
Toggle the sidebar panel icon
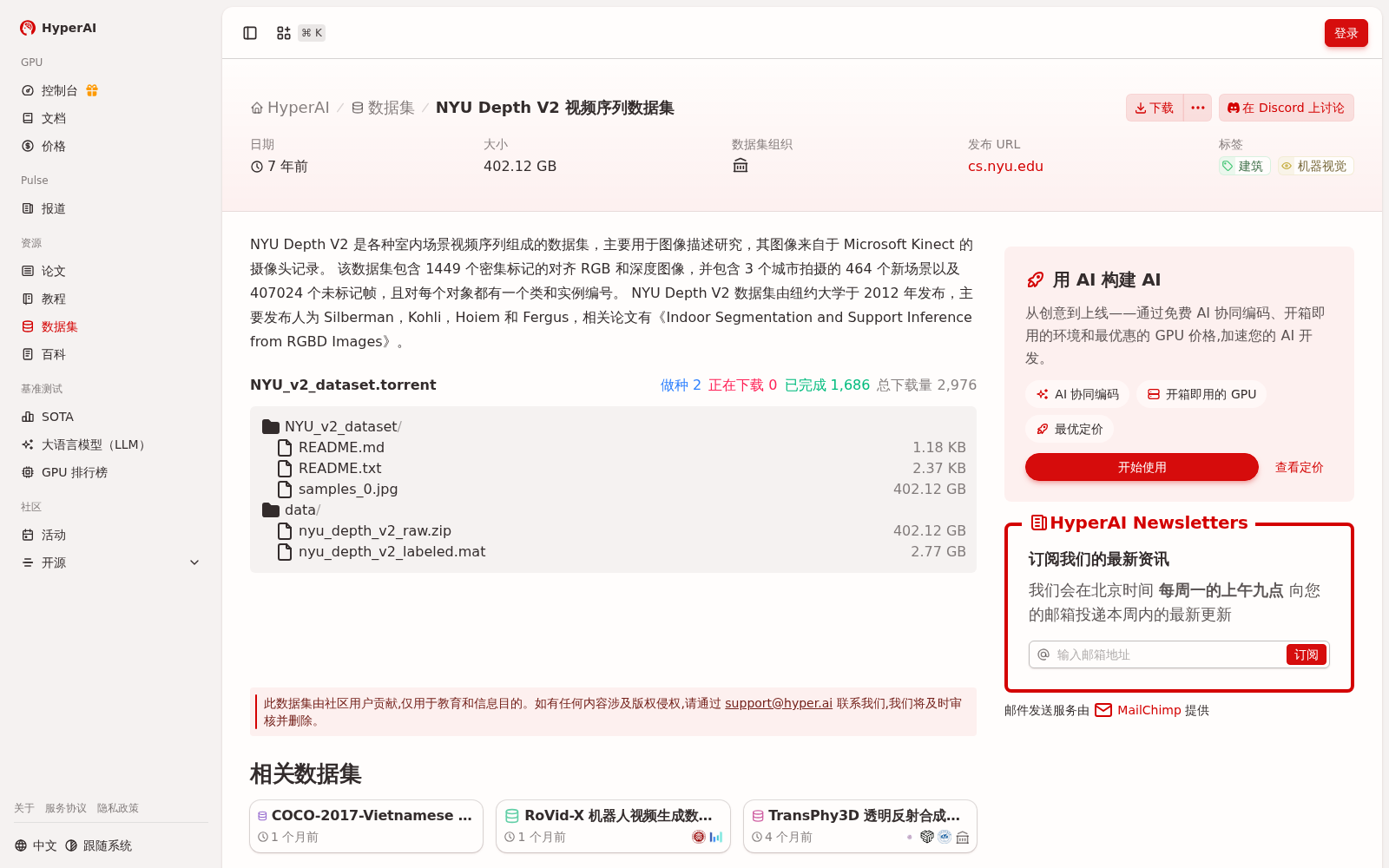coord(250,33)
